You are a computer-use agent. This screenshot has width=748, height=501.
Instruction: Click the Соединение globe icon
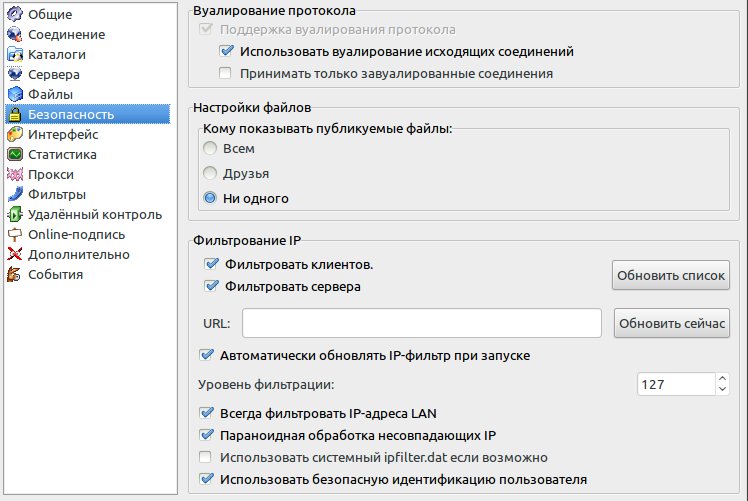(x=15, y=34)
